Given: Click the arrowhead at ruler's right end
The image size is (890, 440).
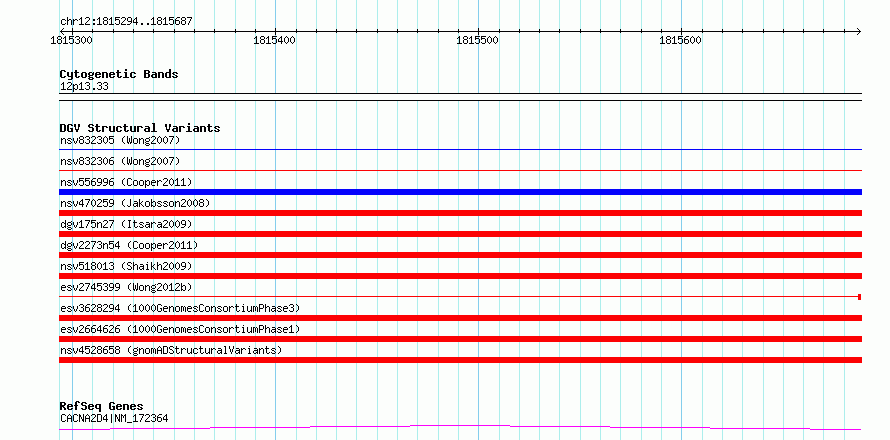Looking at the screenshot, I should click(859, 32).
